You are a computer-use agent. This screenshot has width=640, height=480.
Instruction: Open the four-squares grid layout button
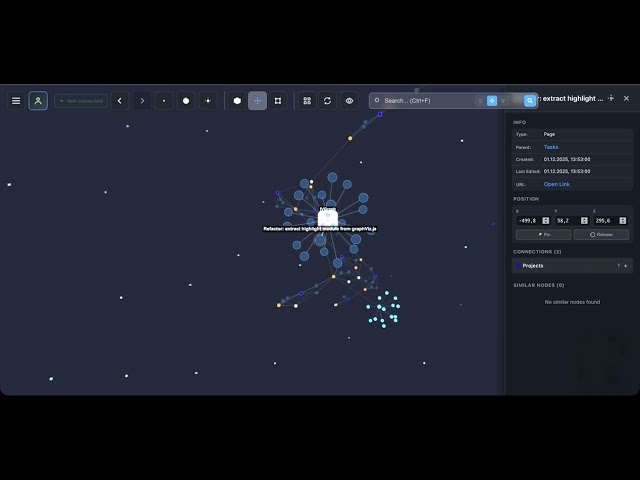click(x=307, y=101)
